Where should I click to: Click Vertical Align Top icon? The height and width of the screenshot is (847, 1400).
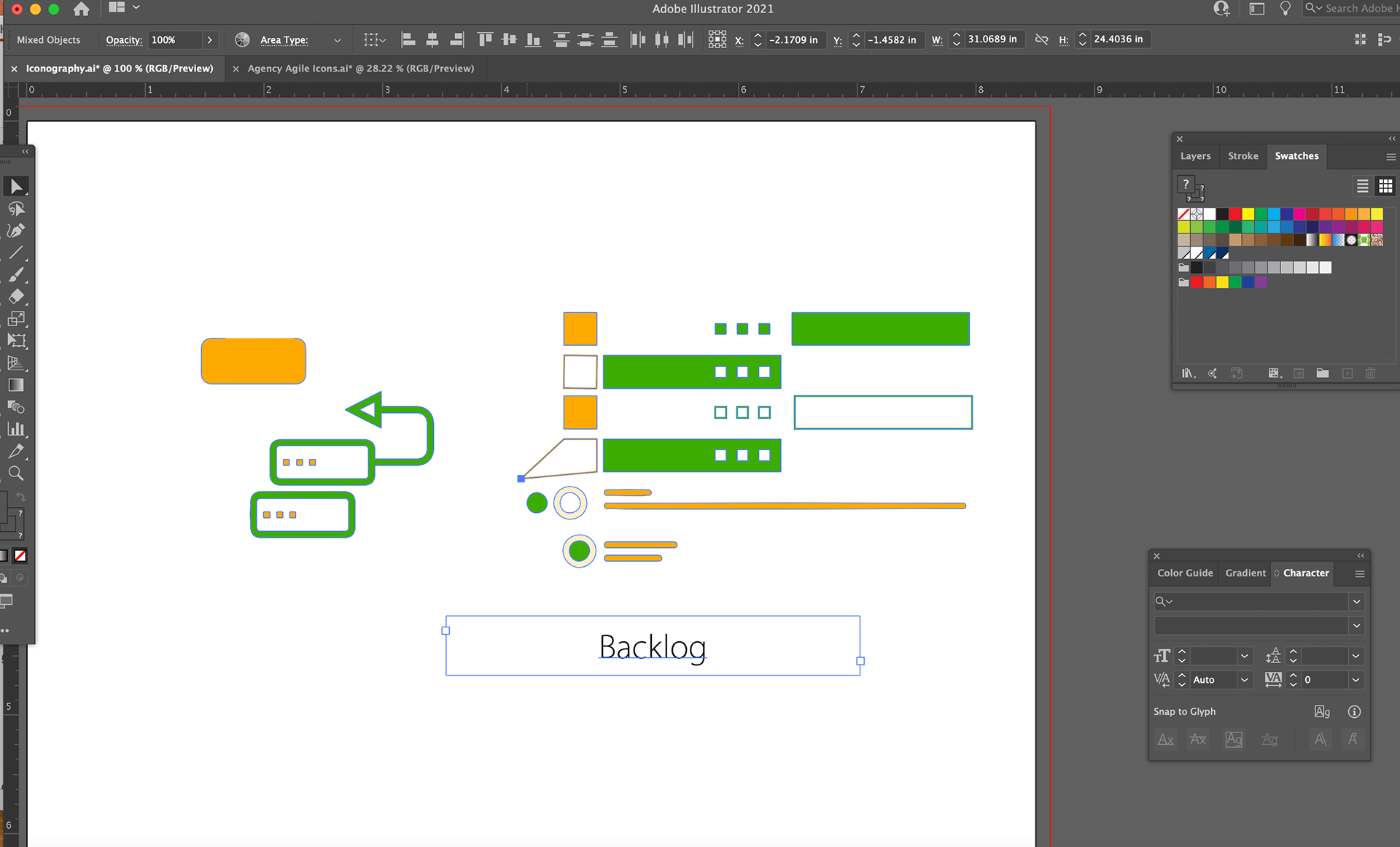[x=485, y=39]
